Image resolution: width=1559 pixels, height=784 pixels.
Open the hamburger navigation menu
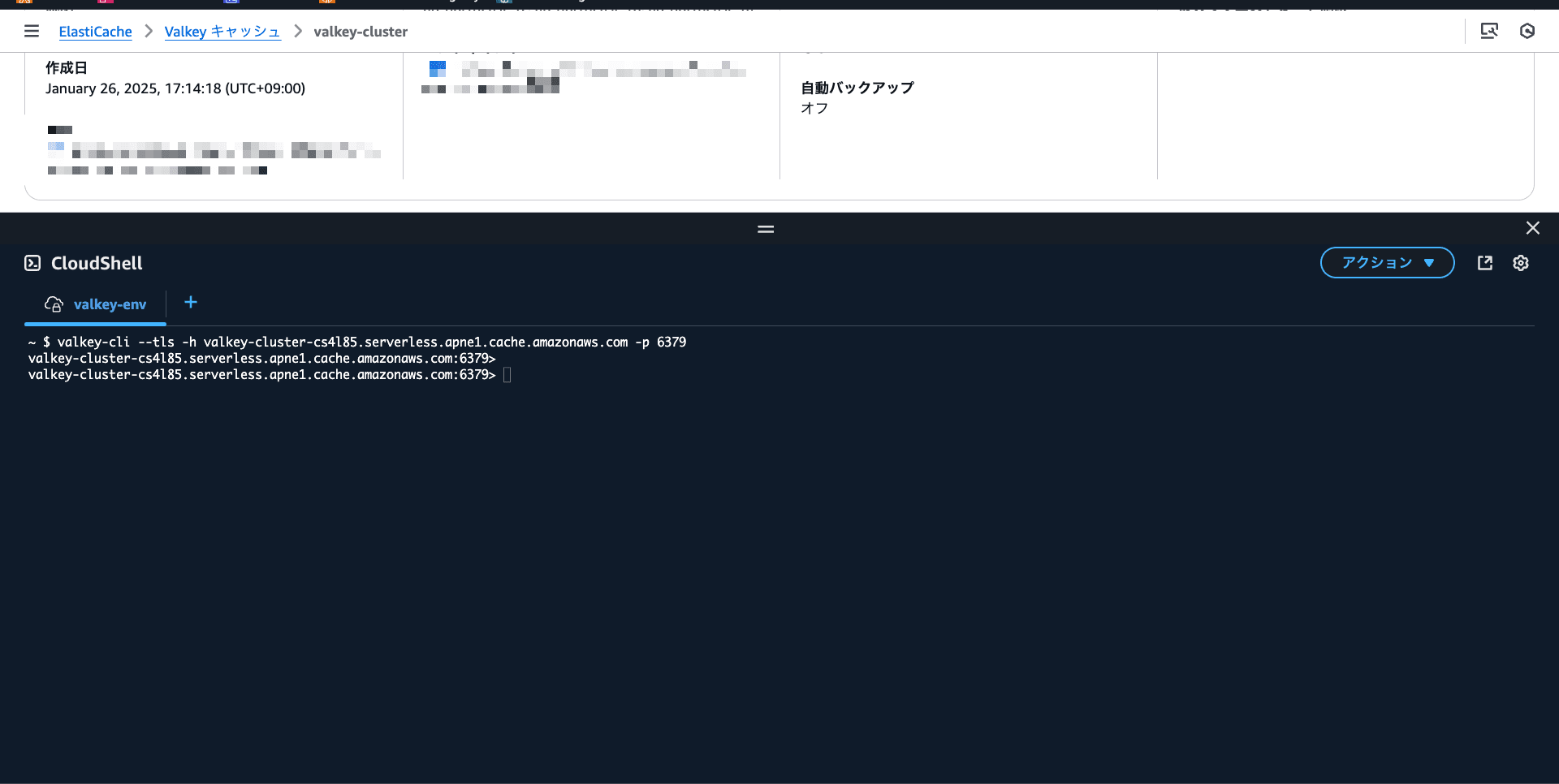(32, 31)
